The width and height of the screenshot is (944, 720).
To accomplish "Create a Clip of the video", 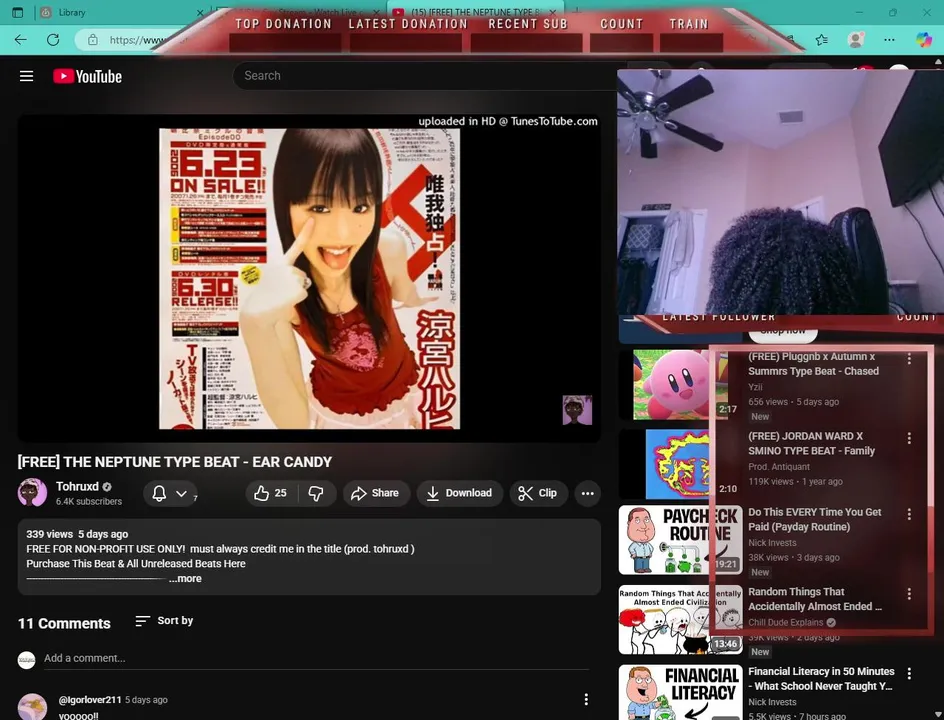I will [x=538, y=493].
